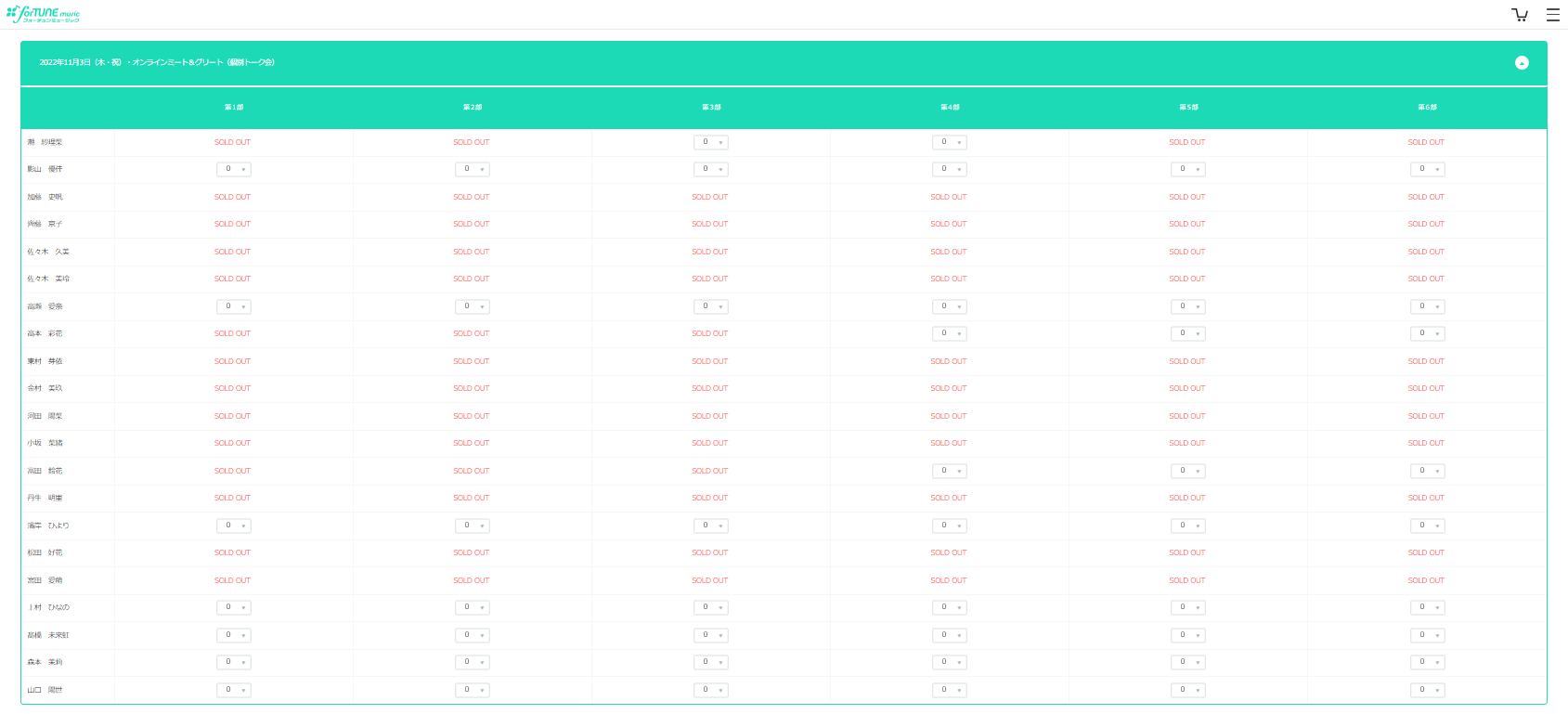Open 潮 紗理菜 第4部 quantity dropdown
Screen dimensions: 1568x714
(x=950, y=142)
